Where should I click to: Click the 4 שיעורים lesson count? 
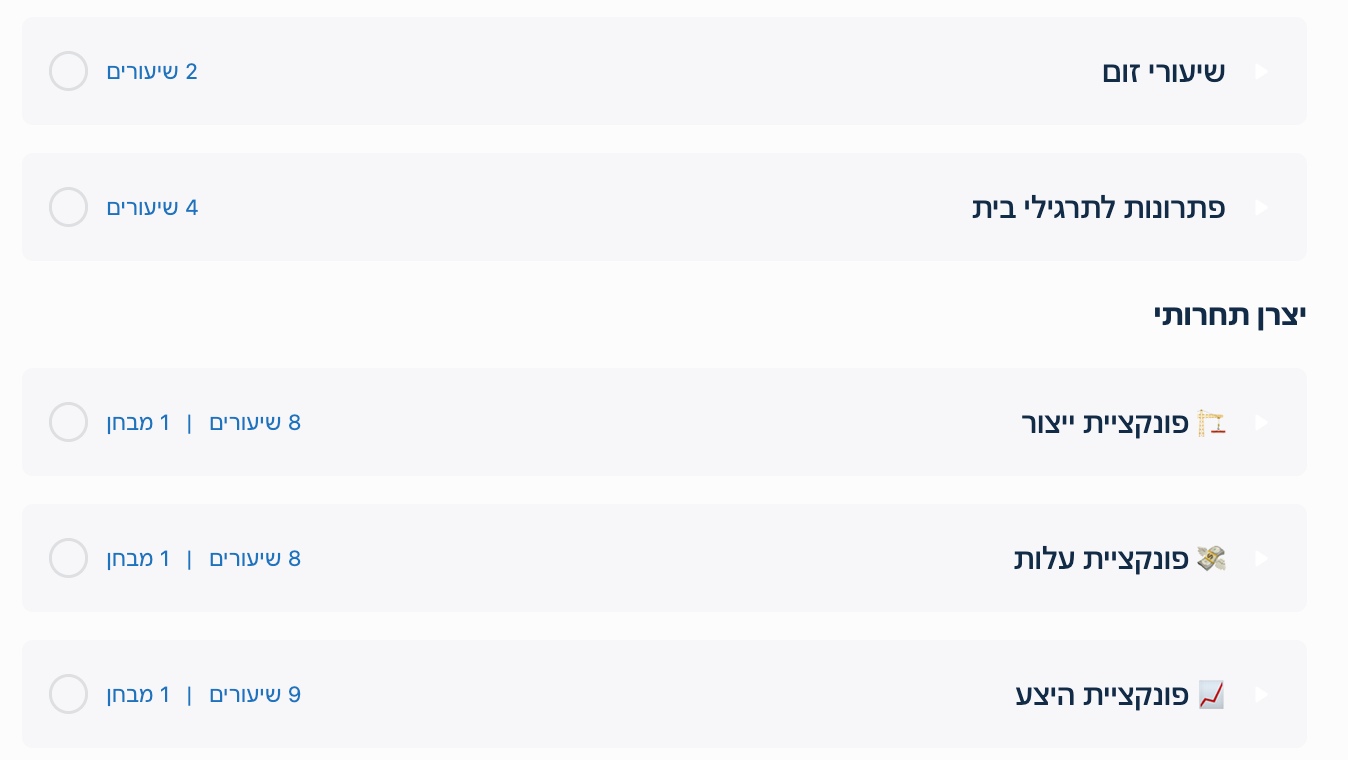pos(152,208)
